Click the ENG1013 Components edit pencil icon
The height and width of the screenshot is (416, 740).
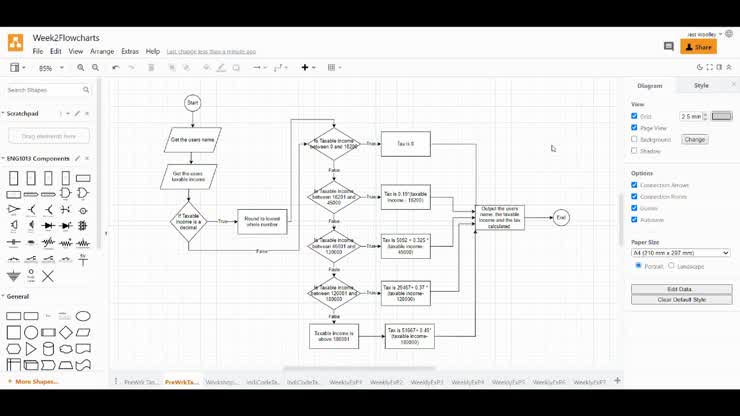click(77, 158)
